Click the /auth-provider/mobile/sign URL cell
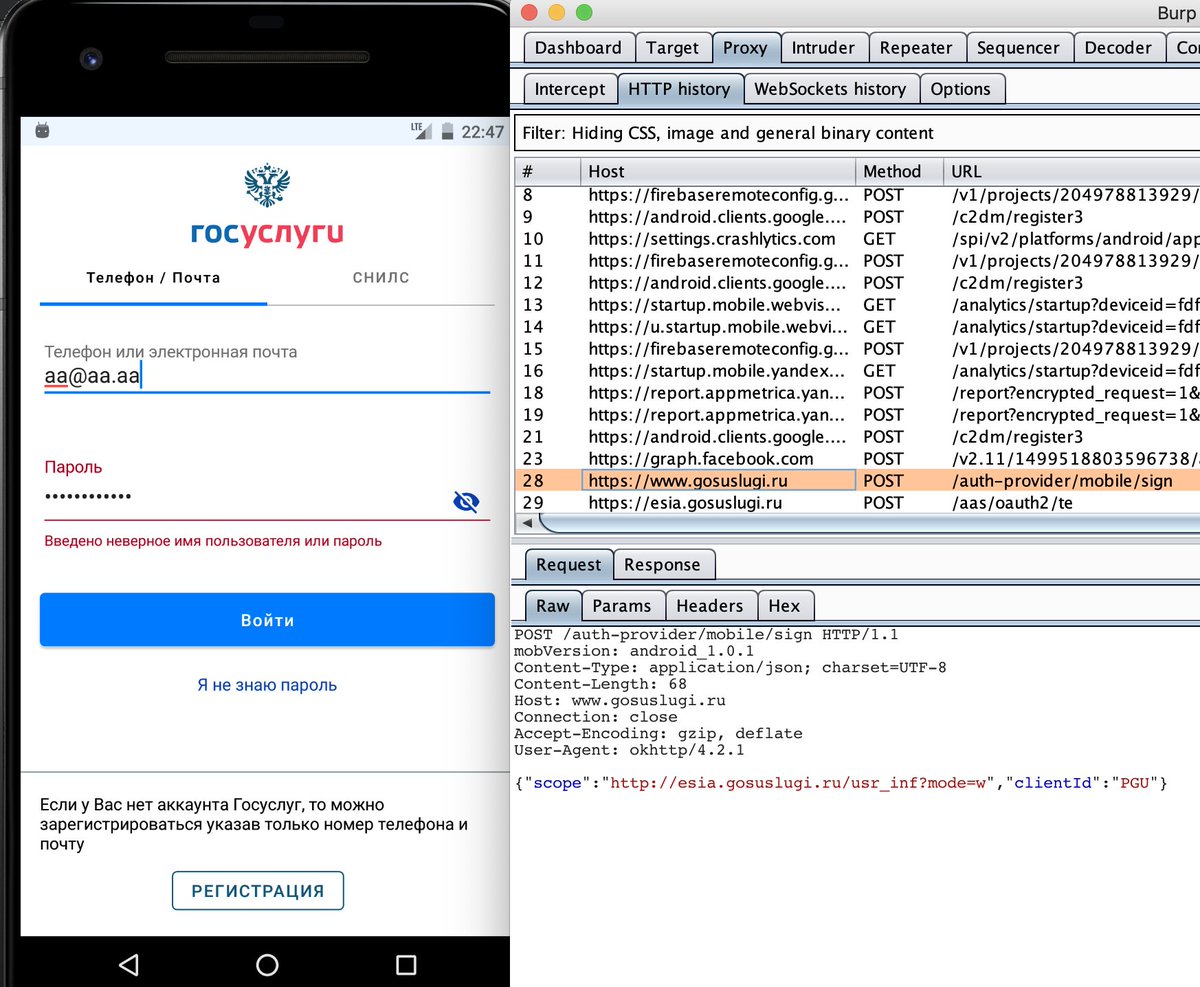The width and height of the screenshot is (1200, 987). click(x=1071, y=481)
